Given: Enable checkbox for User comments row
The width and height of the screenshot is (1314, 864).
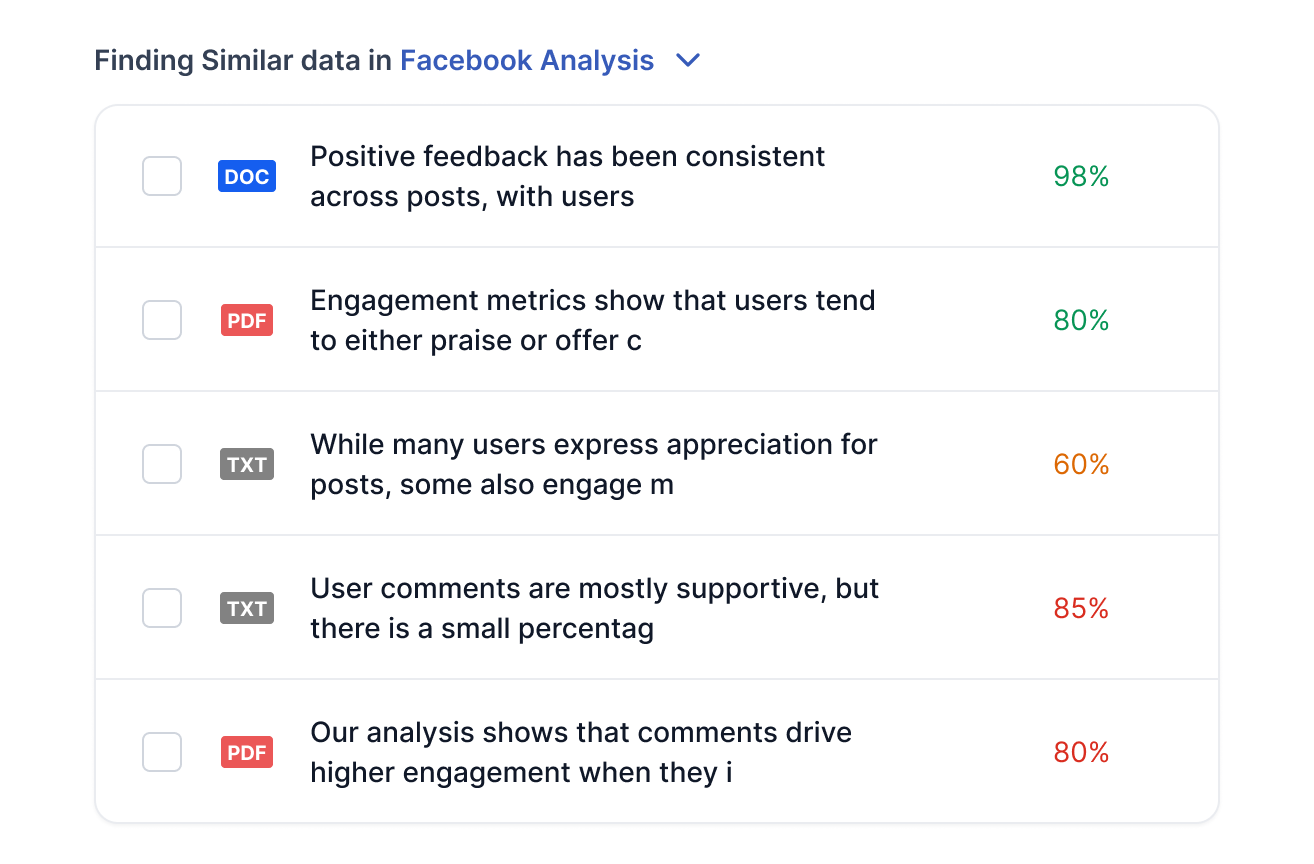Looking at the screenshot, I should (x=162, y=609).
